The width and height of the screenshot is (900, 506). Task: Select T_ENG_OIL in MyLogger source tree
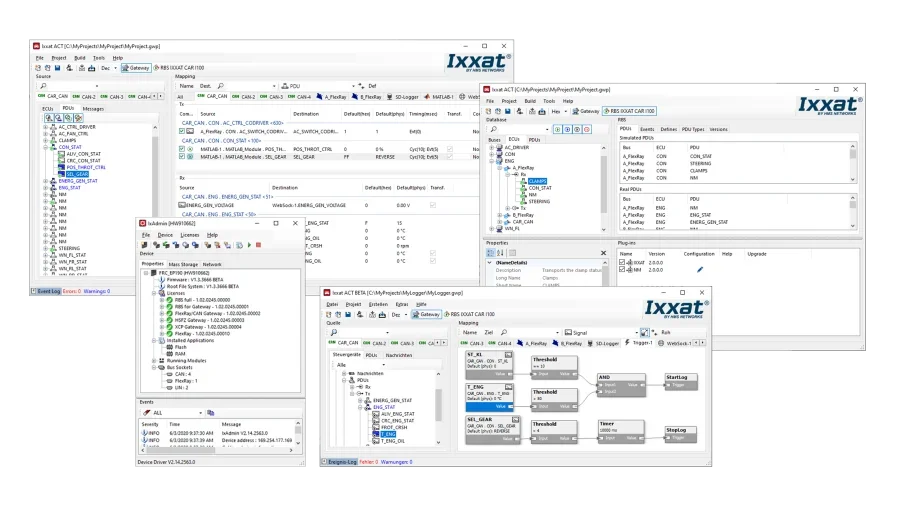[x=393, y=441]
